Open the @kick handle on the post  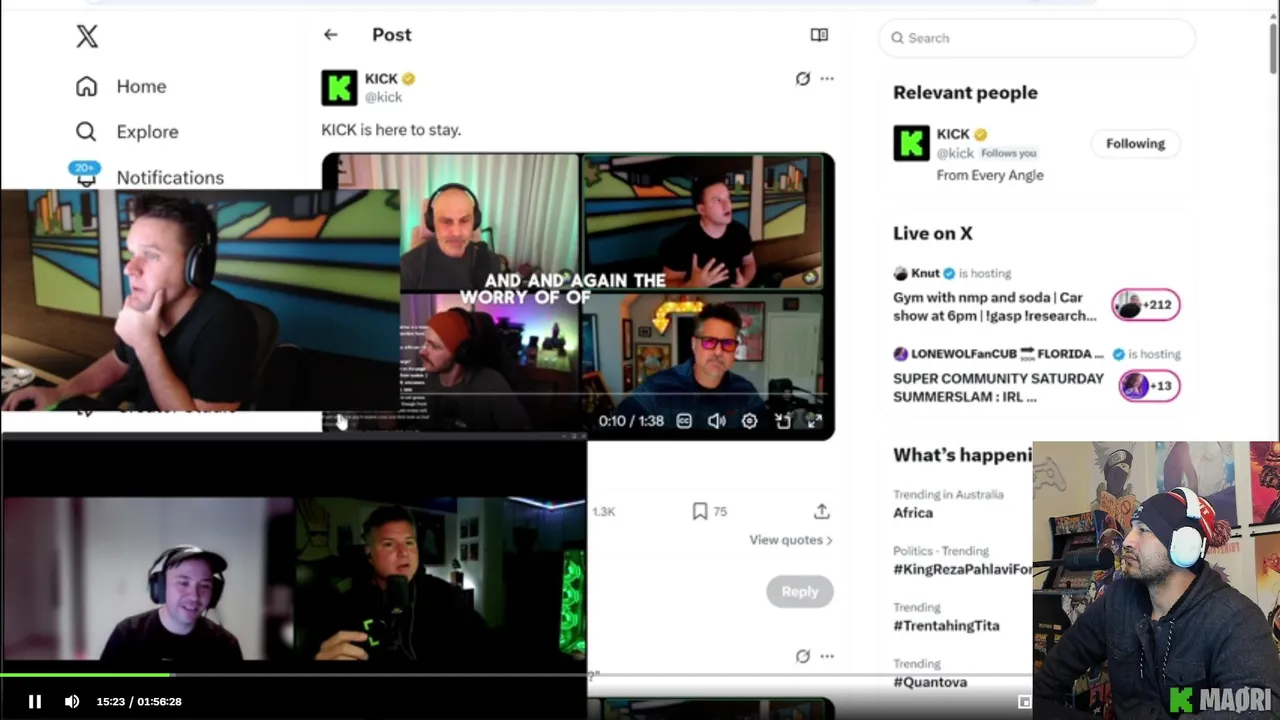(x=383, y=97)
